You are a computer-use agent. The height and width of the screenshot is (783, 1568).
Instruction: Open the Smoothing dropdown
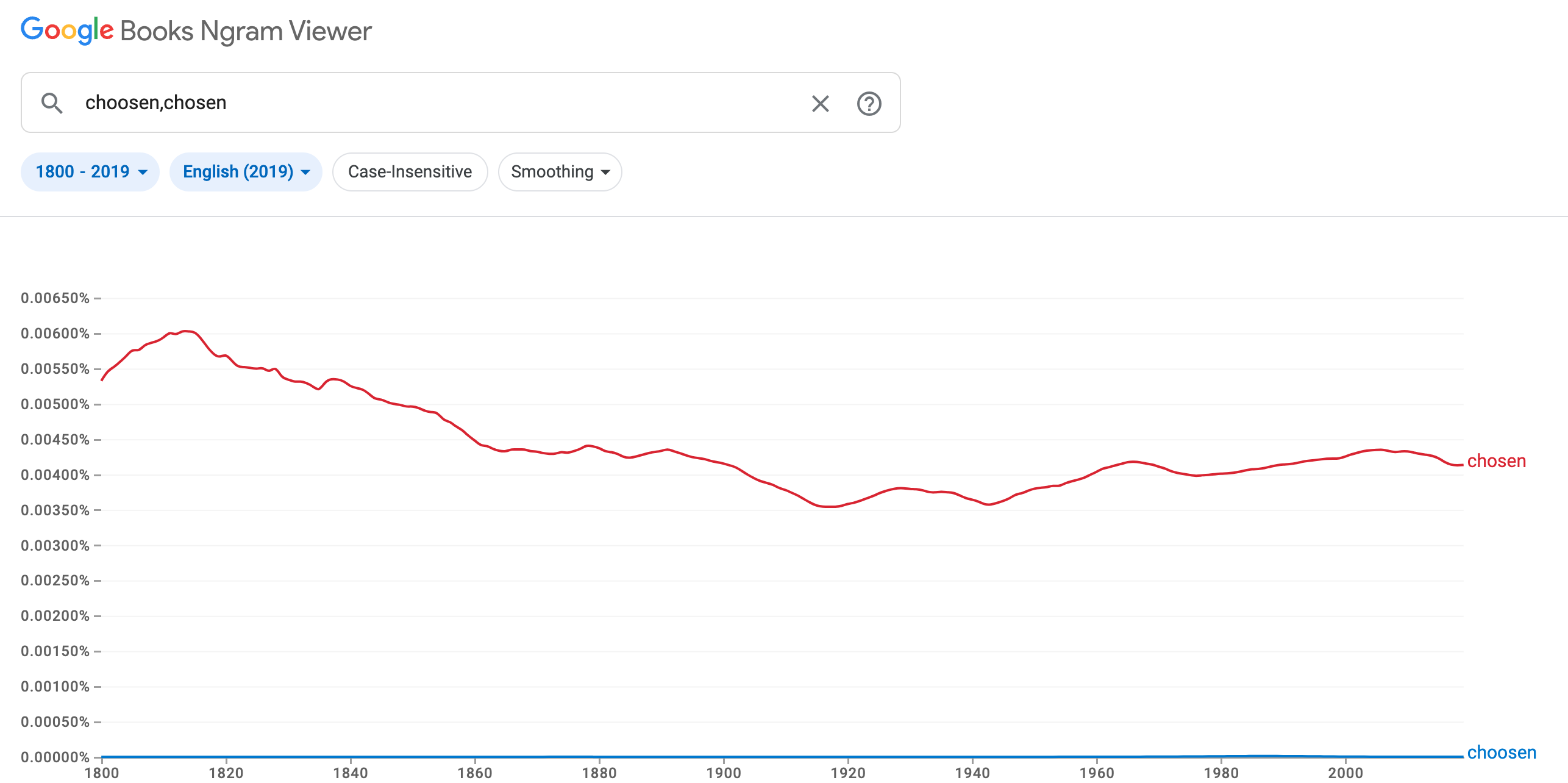(560, 172)
